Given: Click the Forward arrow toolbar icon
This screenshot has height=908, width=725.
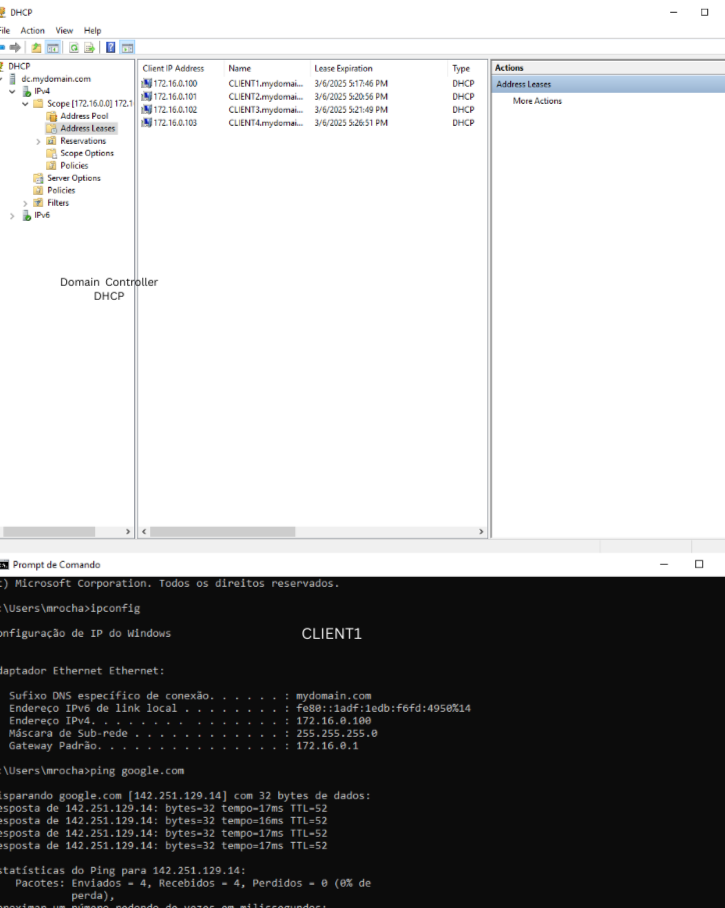Looking at the screenshot, I should point(15,47).
